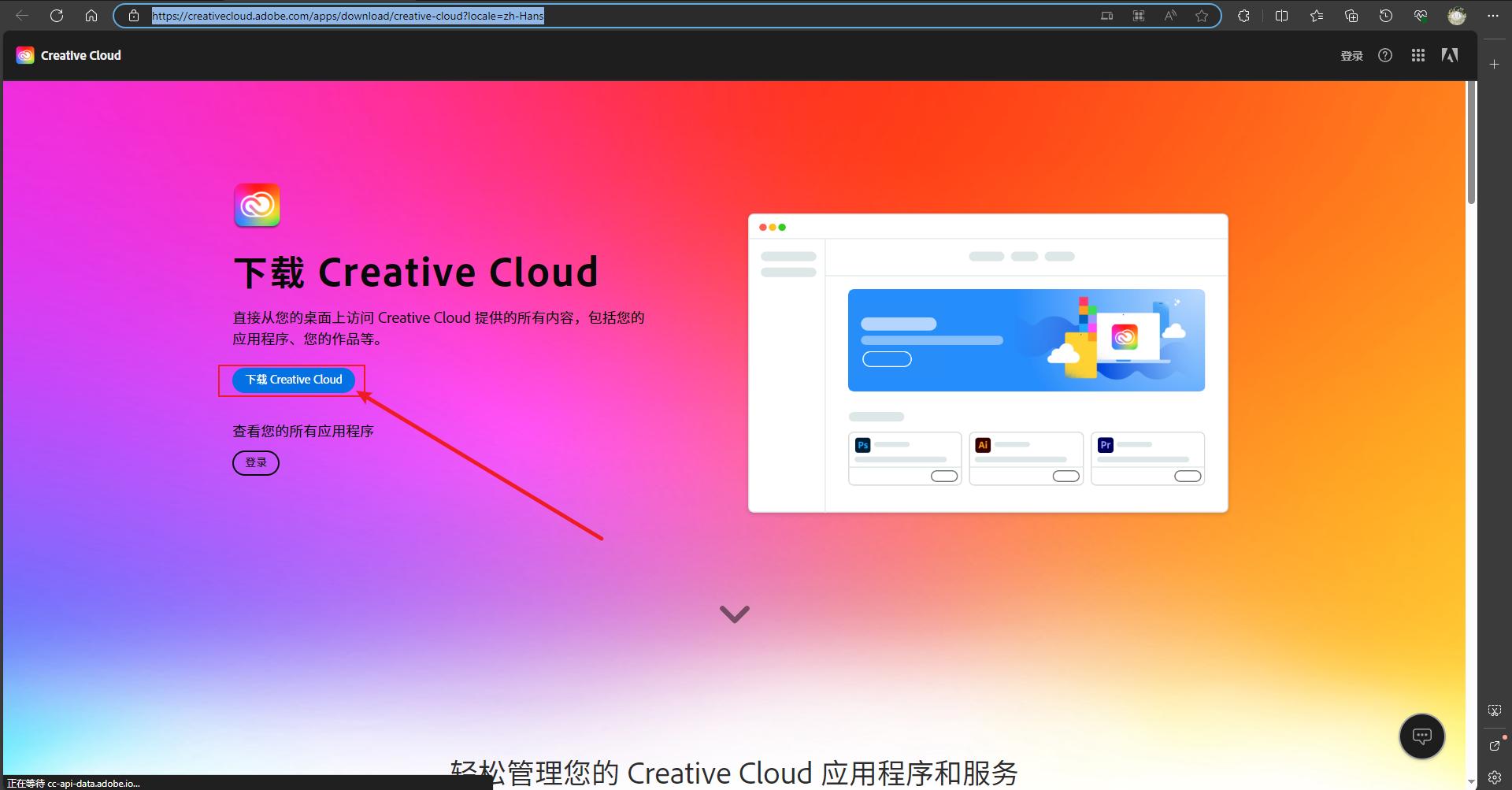Viewport: 1512px width, 790px height.
Task: Open the help question mark icon
Action: 1385,55
